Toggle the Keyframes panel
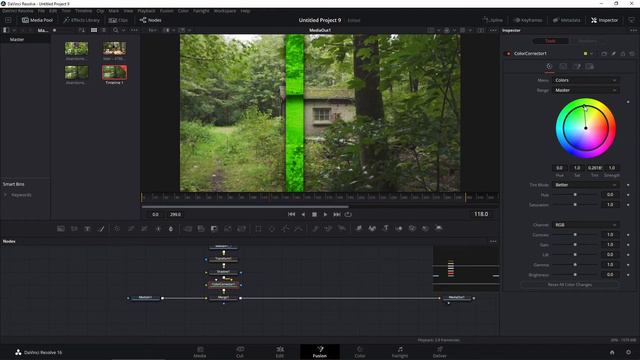This screenshot has height=360, width=640. tap(528, 20)
